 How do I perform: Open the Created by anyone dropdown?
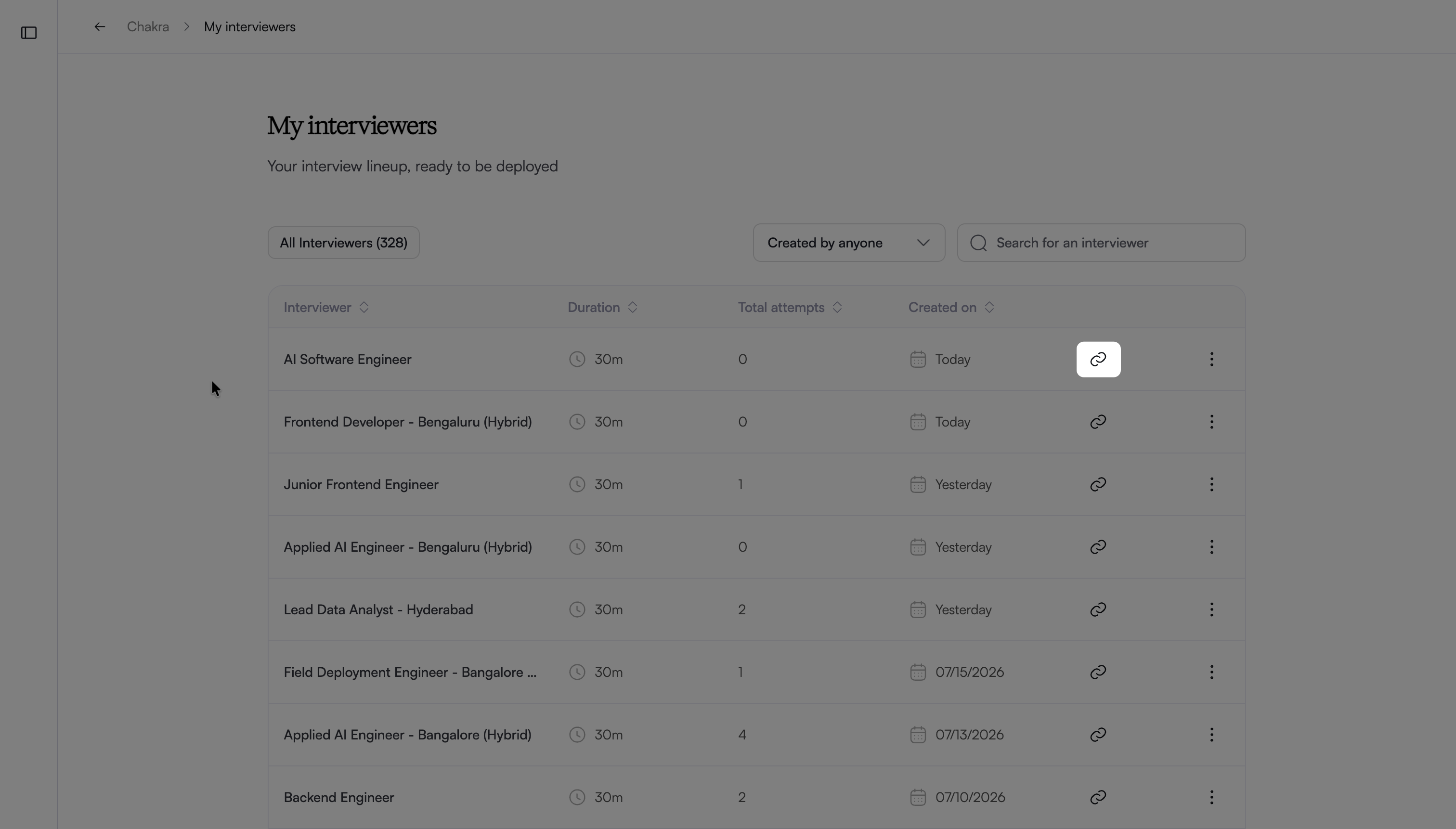[x=848, y=243]
